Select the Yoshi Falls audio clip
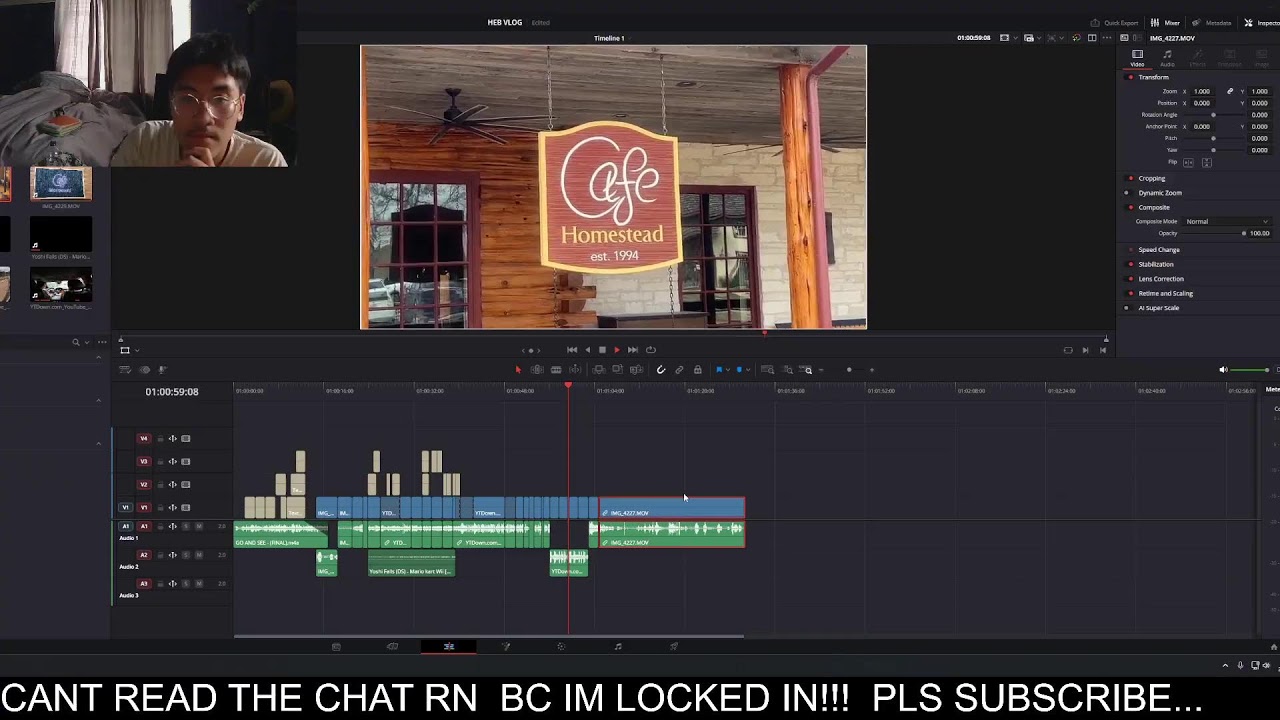The width and height of the screenshot is (1280, 720). click(x=411, y=565)
